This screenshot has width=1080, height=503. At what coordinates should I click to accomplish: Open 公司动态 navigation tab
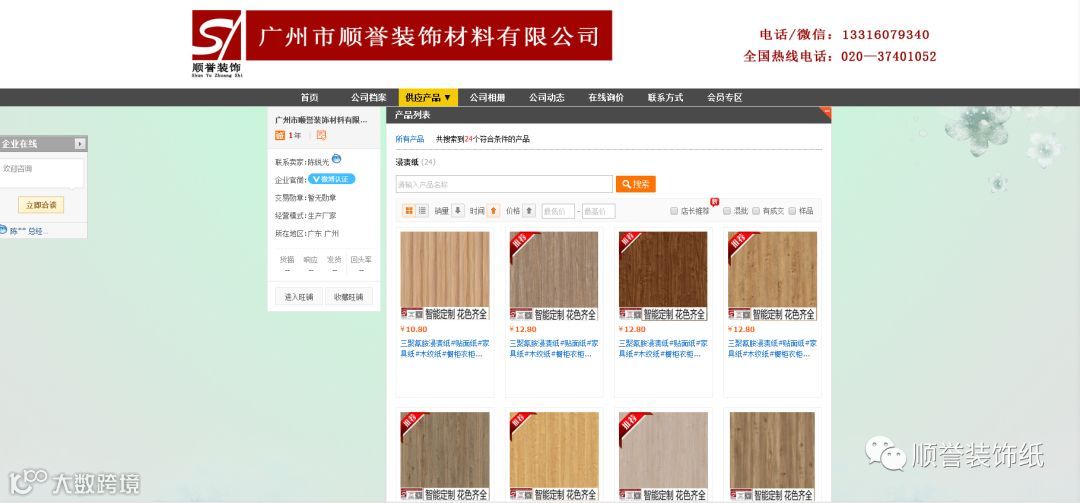click(x=546, y=98)
